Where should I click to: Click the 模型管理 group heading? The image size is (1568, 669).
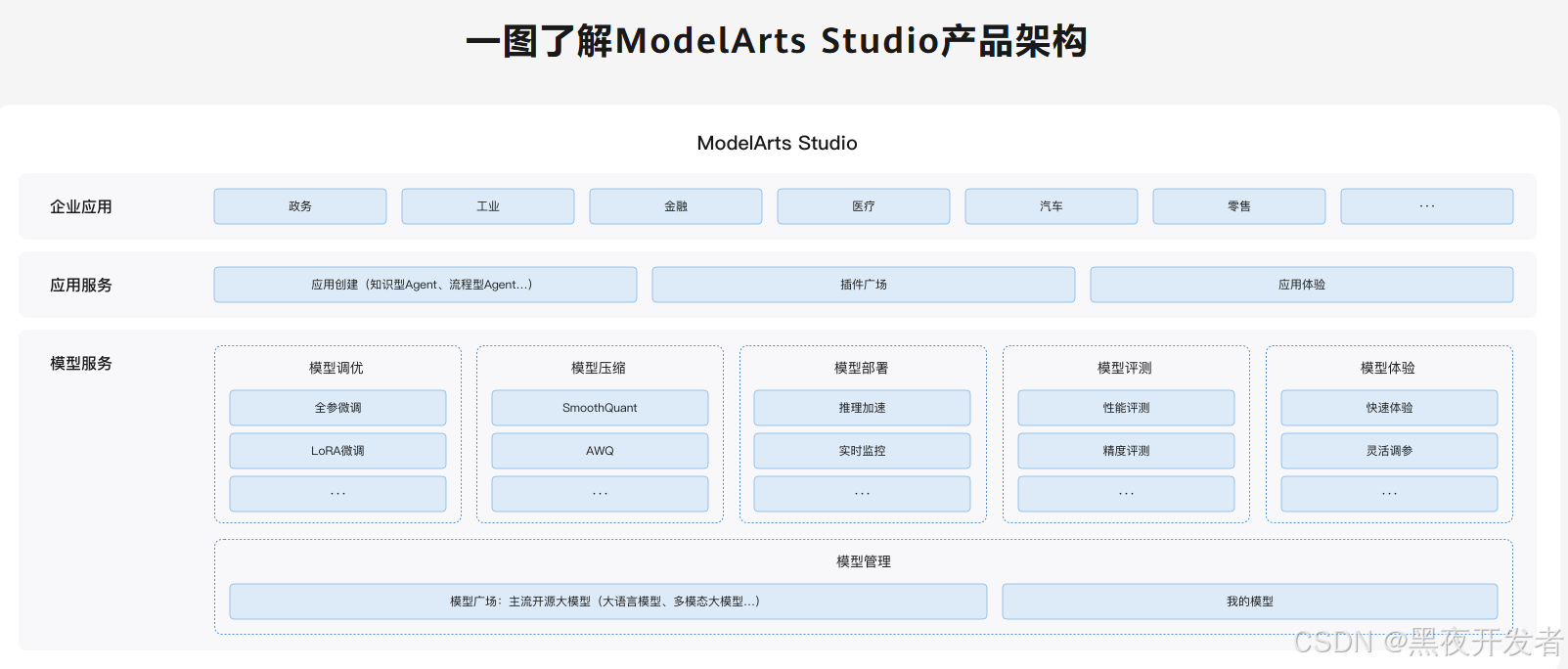tap(864, 561)
